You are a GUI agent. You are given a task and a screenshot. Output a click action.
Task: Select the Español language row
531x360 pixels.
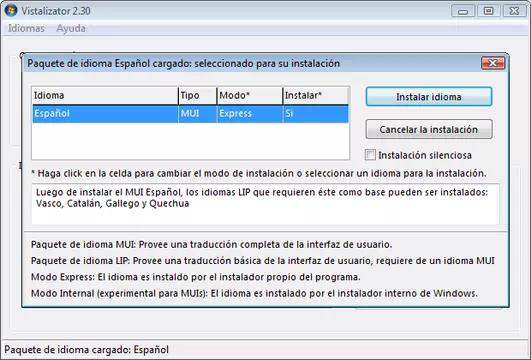click(190, 114)
